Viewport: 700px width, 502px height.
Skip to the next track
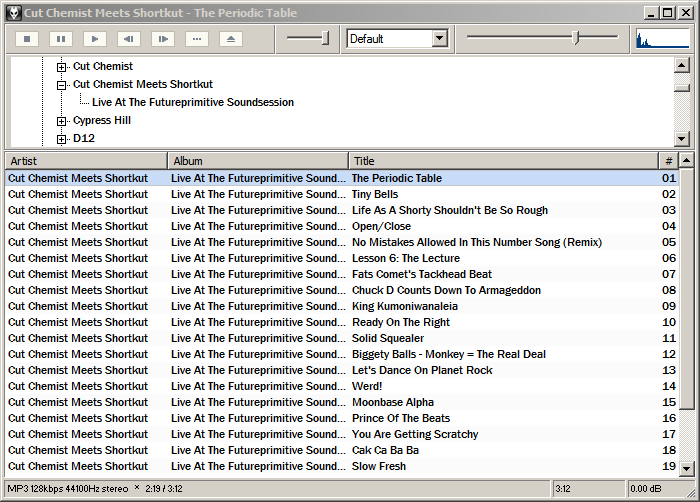click(162, 39)
